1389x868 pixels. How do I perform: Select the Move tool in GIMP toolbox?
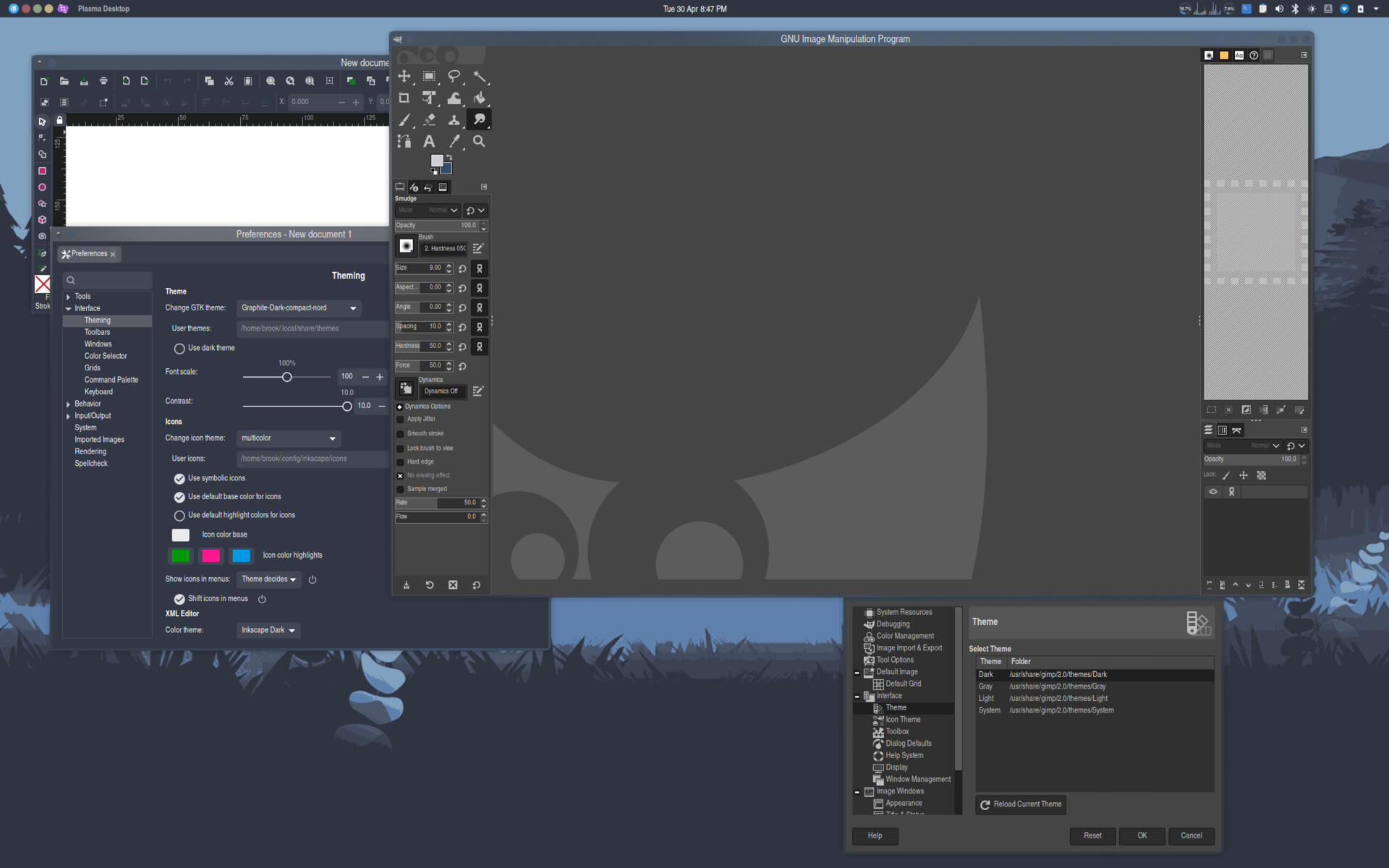404,77
